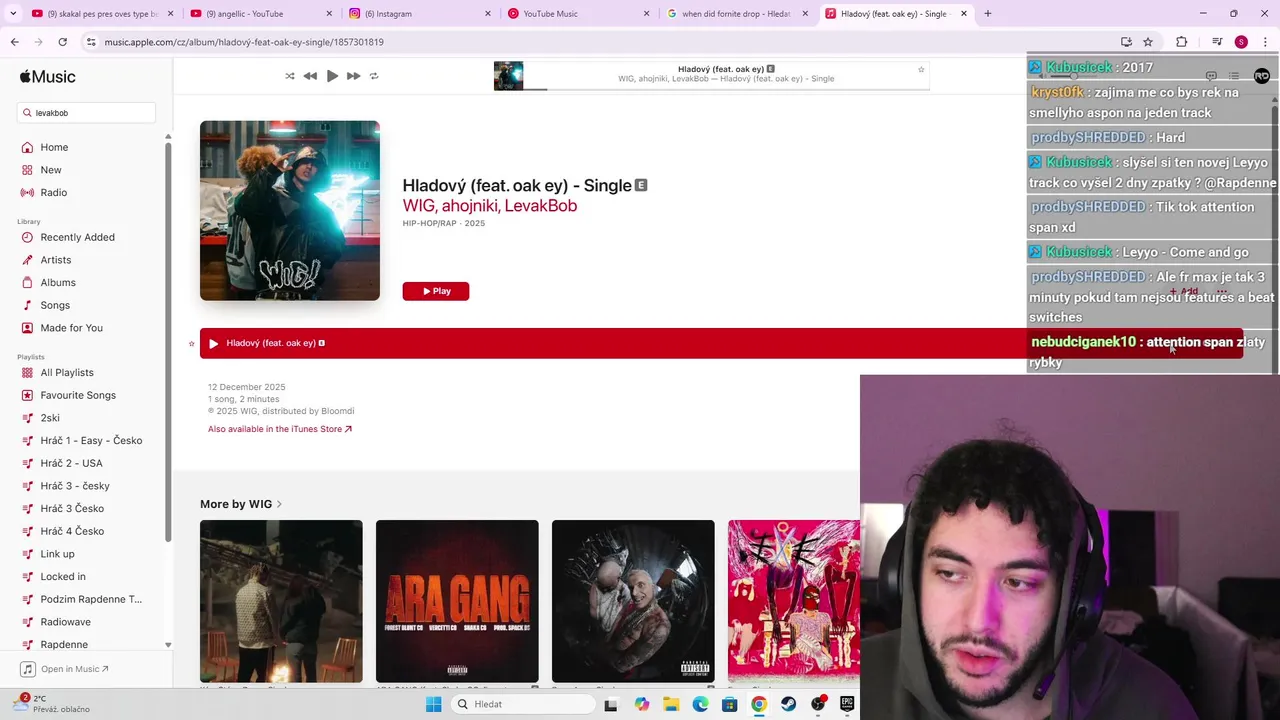The width and height of the screenshot is (1280, 720).
Task: Focus the search field containing levakbob
Action: pyautogui.click(x=86, y=113)
